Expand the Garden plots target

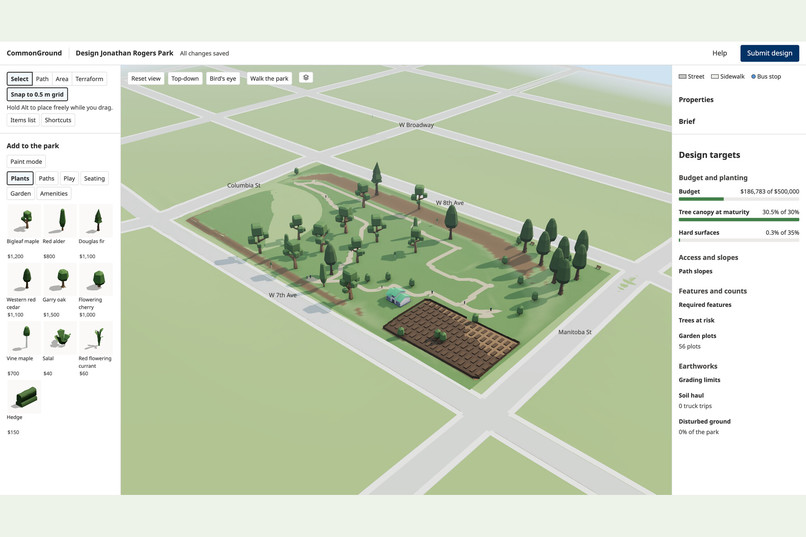pos(698,336)
